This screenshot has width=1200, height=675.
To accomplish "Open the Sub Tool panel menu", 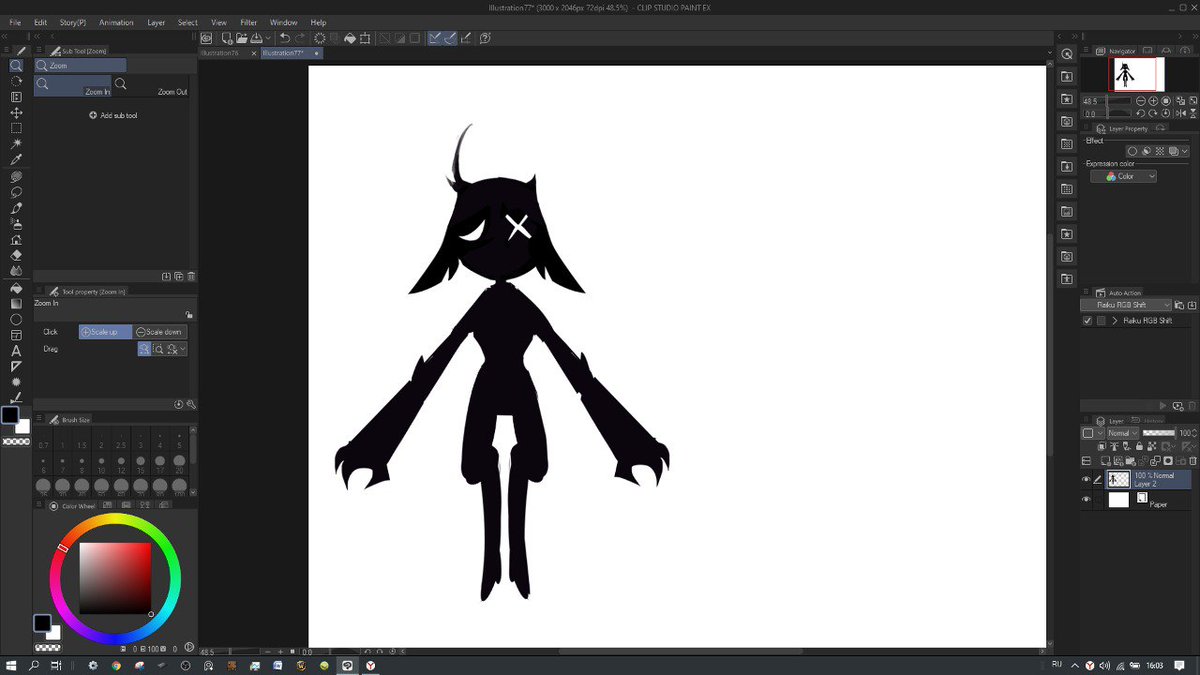I will coord(38,50).
